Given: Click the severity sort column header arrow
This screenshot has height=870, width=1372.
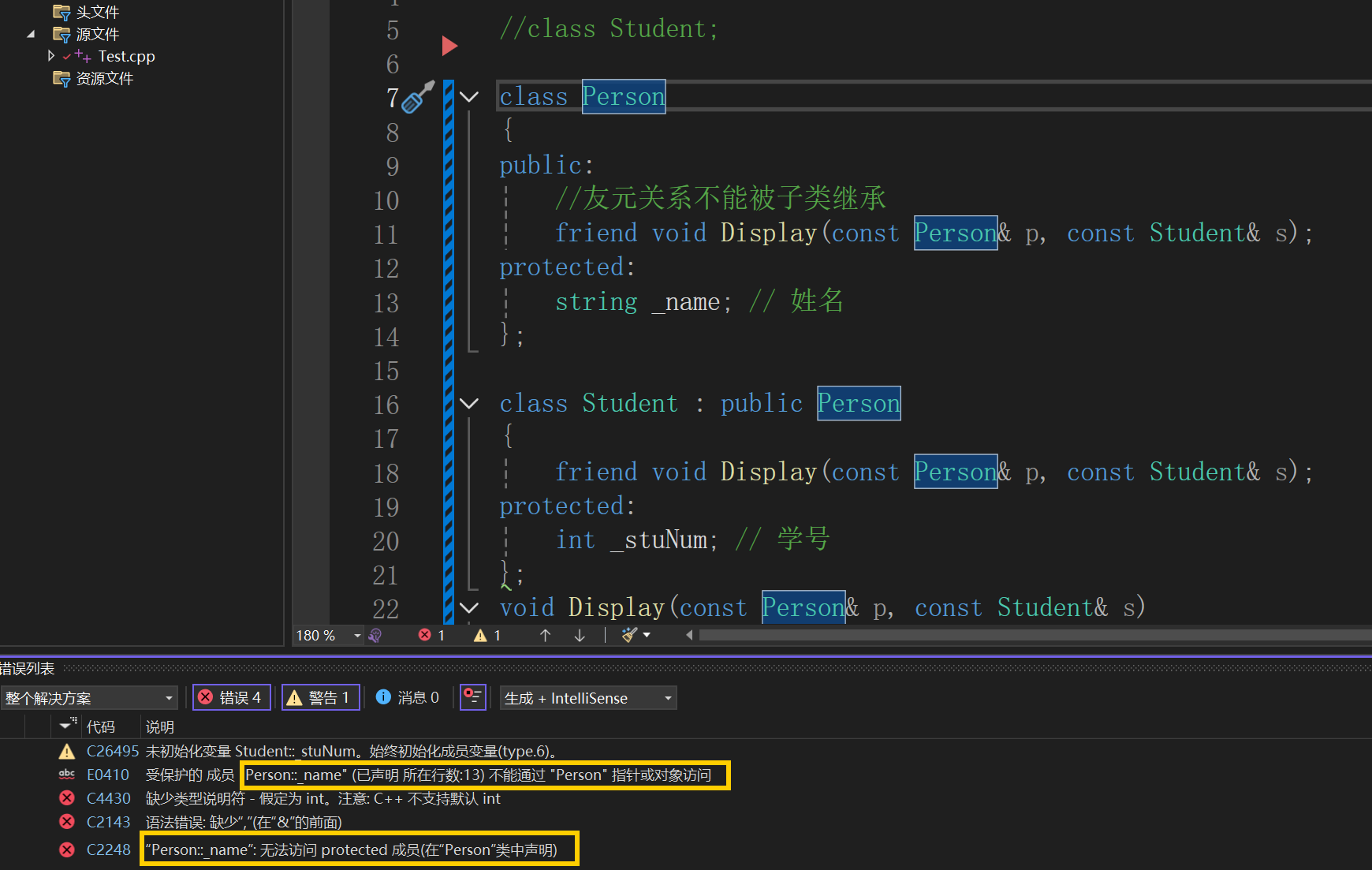Looking at the screenshot, I should coord(68,726).
